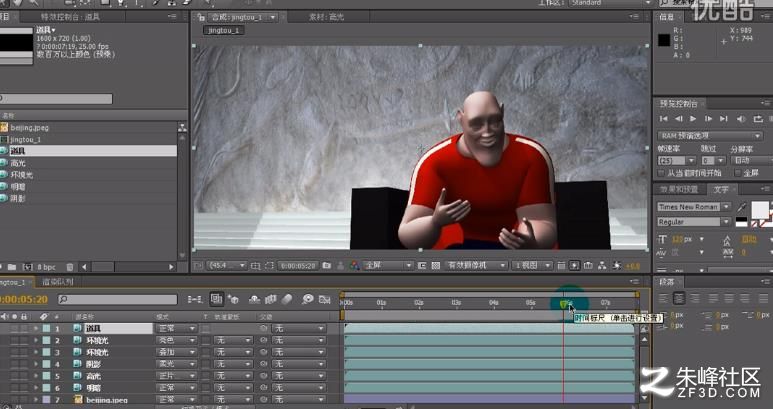
Task: Open track matte dropdown for layer 2
Action: tap(233, 341)
